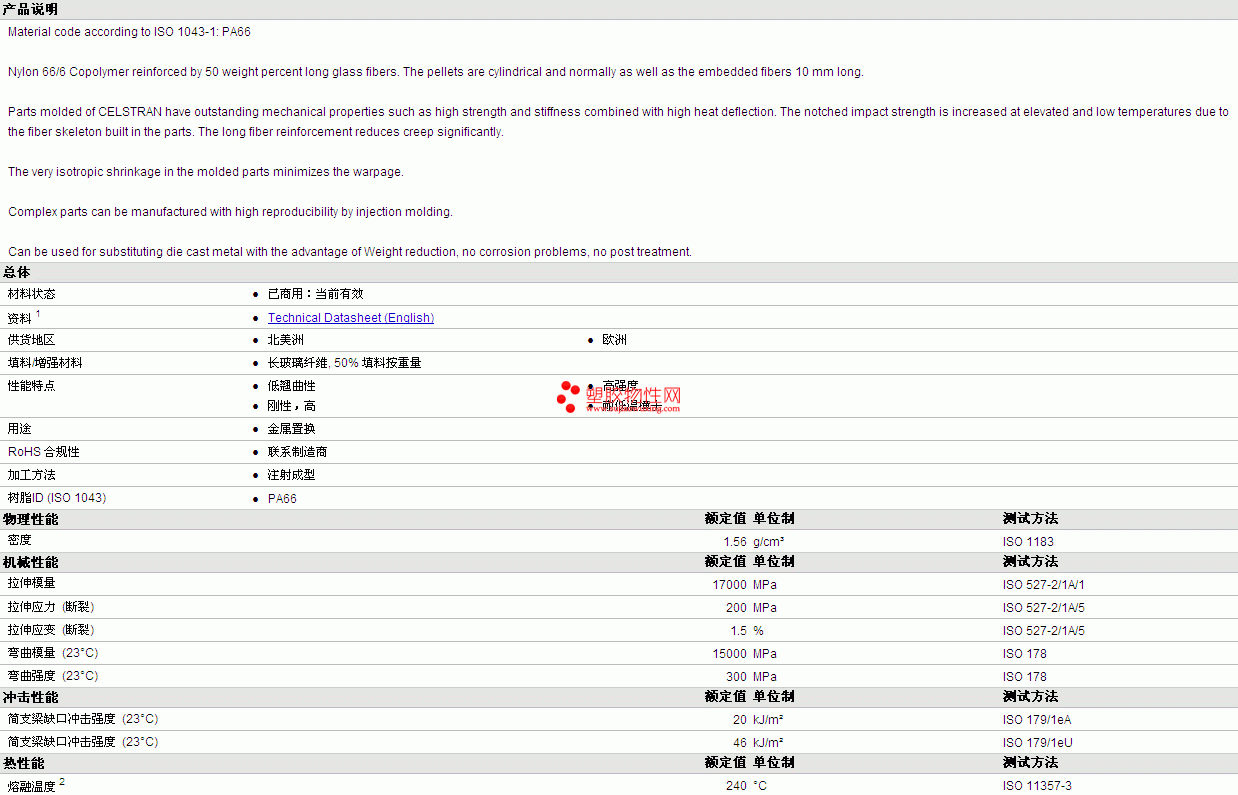Click the 填料/增强材料 row label

[x=46, y=363]
